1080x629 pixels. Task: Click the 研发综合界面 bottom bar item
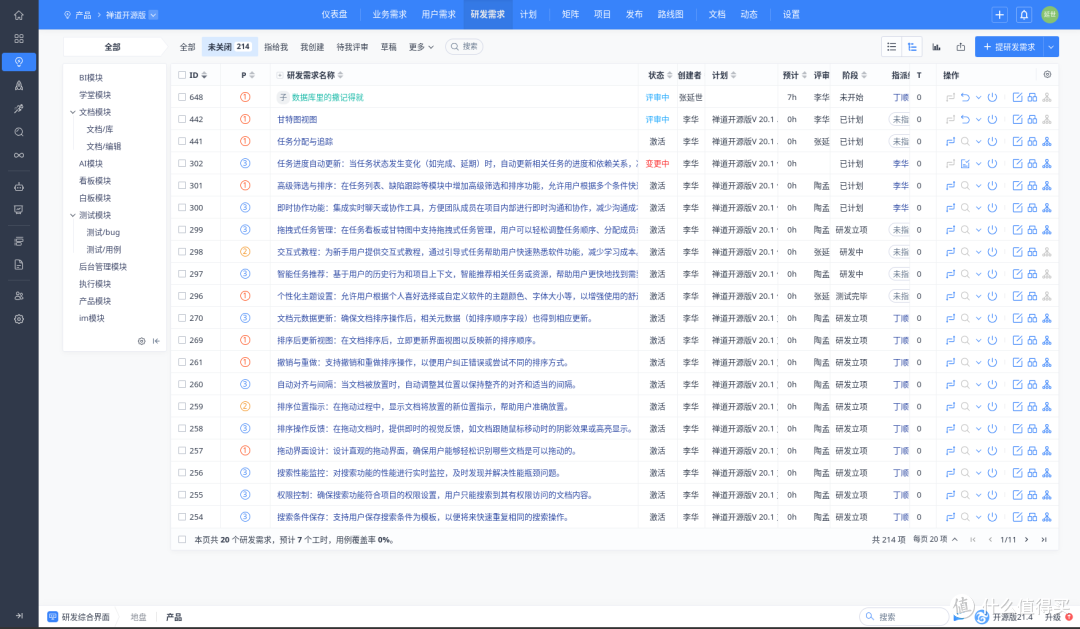pyautogui.click(x=79, y=617)
